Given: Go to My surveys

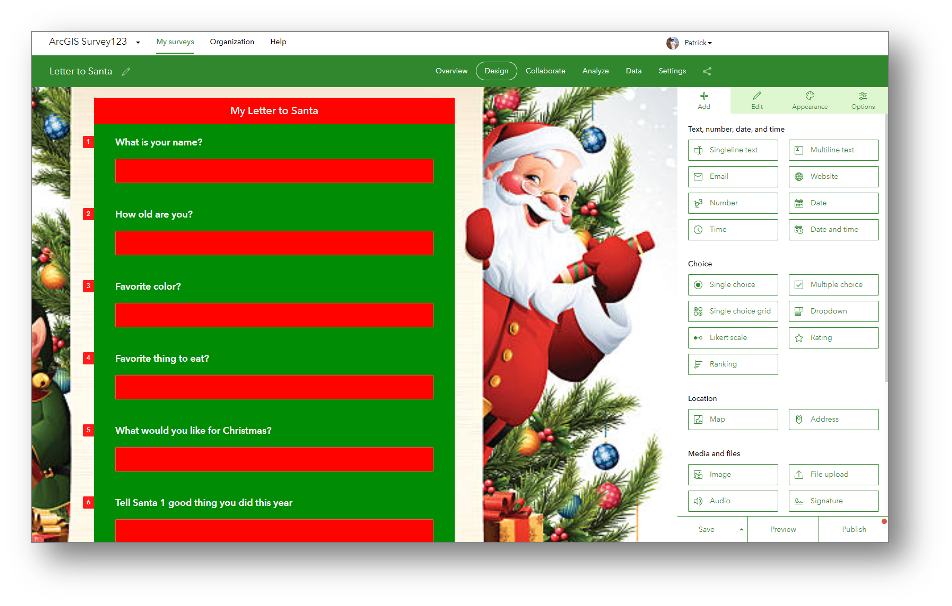Looking at the screenshot, I should (x=175, y=42).
